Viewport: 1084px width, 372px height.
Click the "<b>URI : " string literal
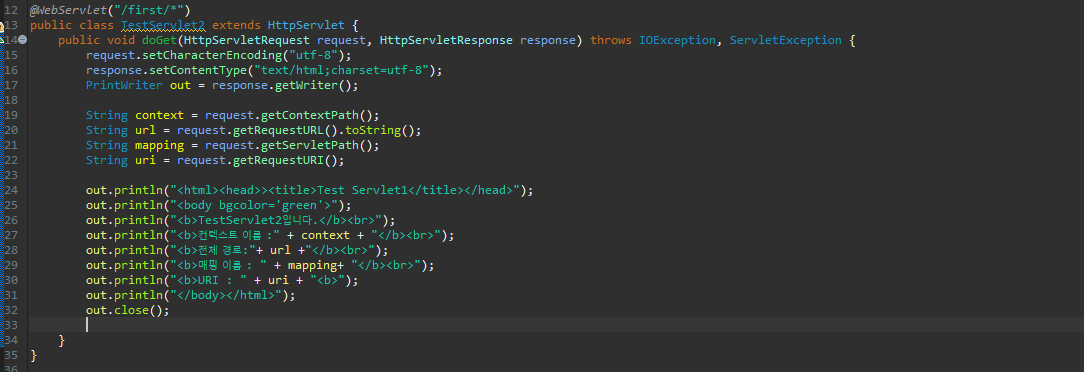point(208,280)
